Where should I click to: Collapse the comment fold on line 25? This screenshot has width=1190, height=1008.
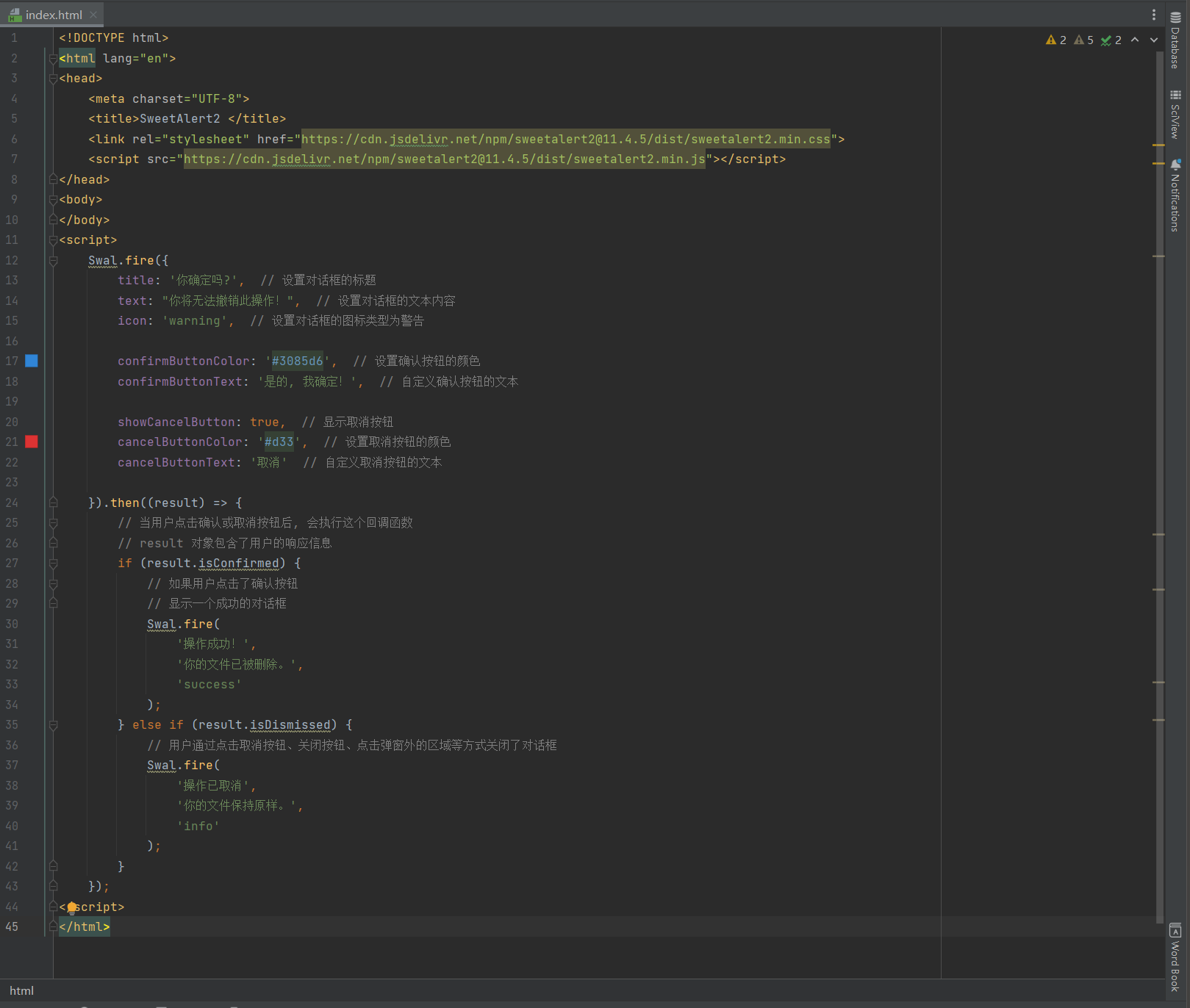(53, 523)
